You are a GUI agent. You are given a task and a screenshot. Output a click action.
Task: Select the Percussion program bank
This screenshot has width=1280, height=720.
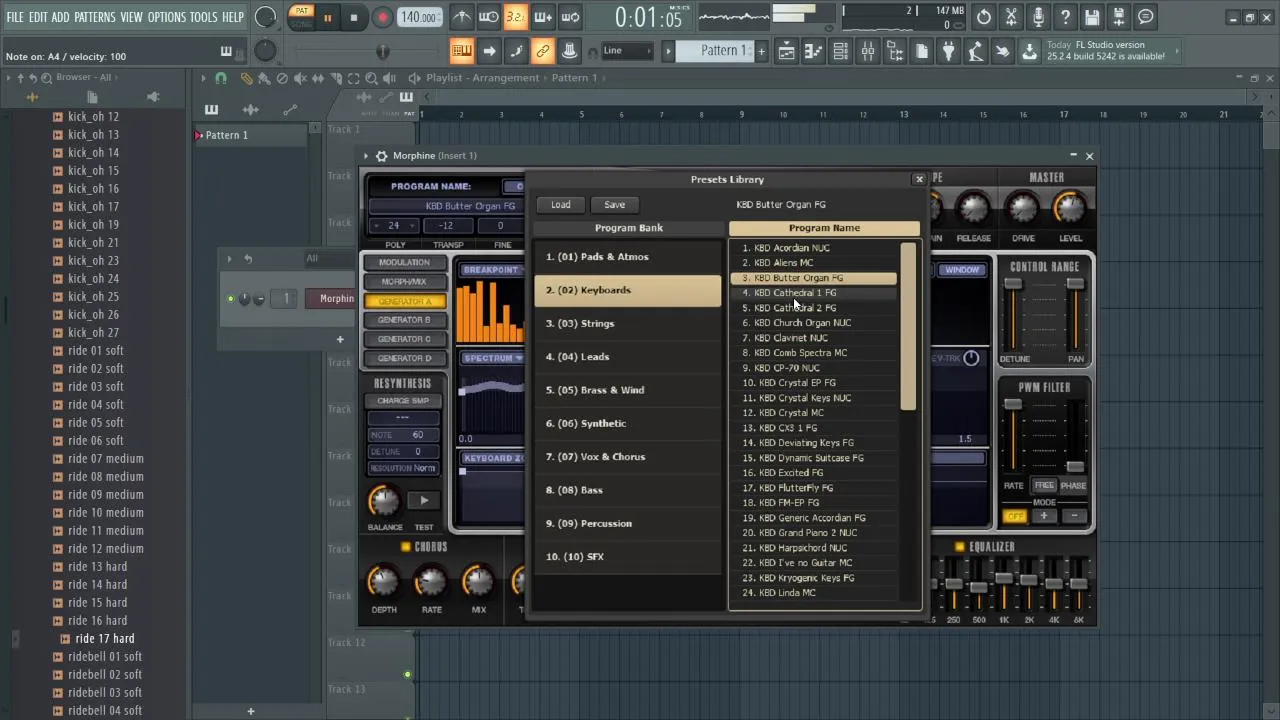click(x=627, y=523)
